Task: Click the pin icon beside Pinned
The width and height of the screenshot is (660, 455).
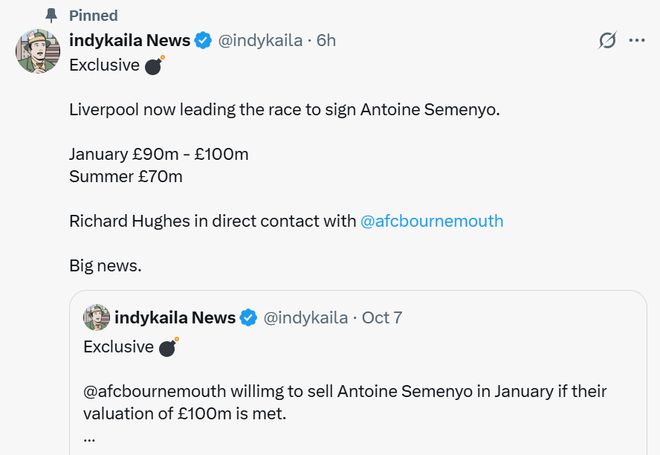Action: click(52, 15)
